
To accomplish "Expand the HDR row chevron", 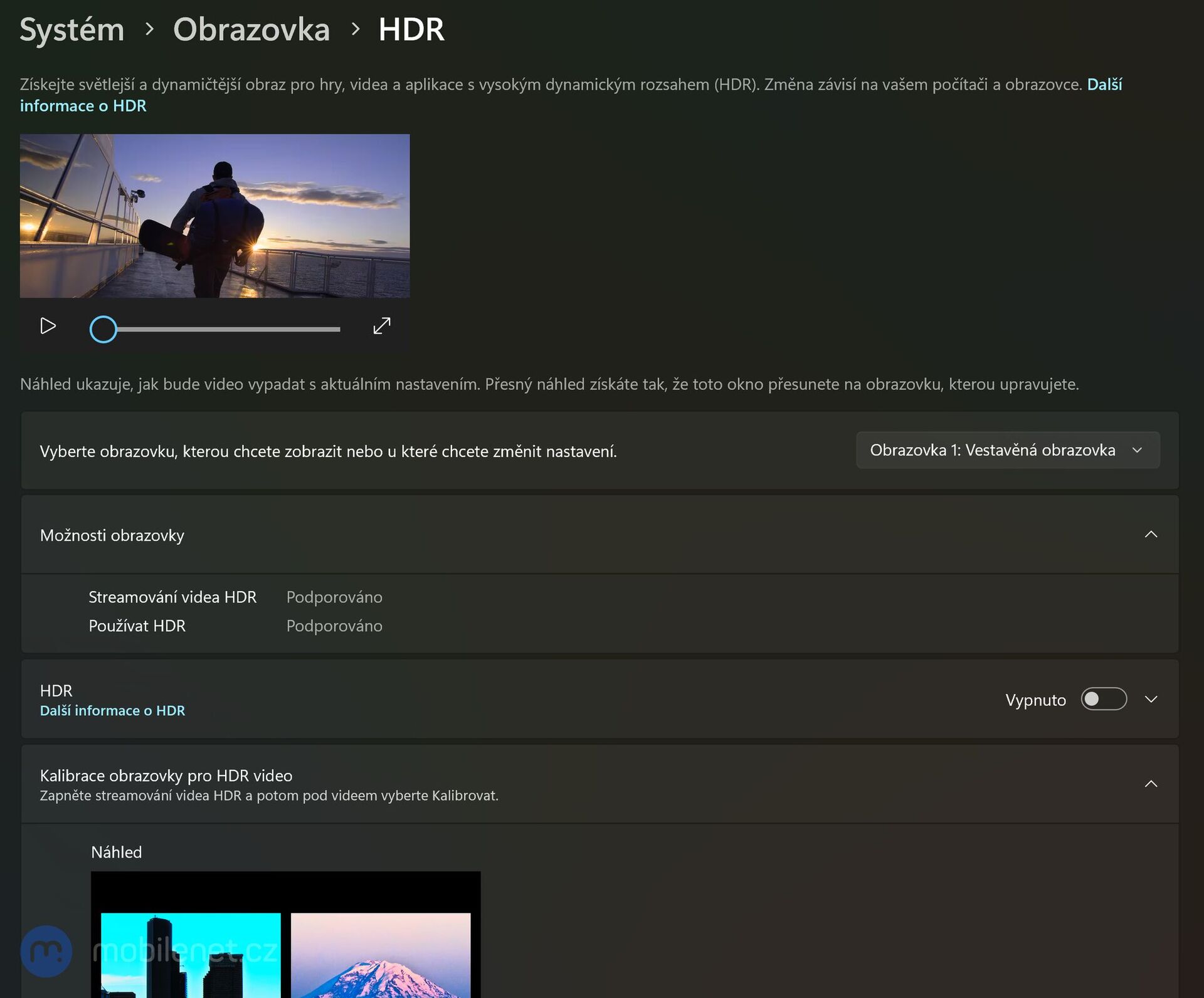I will click(x=1150, y=699).
